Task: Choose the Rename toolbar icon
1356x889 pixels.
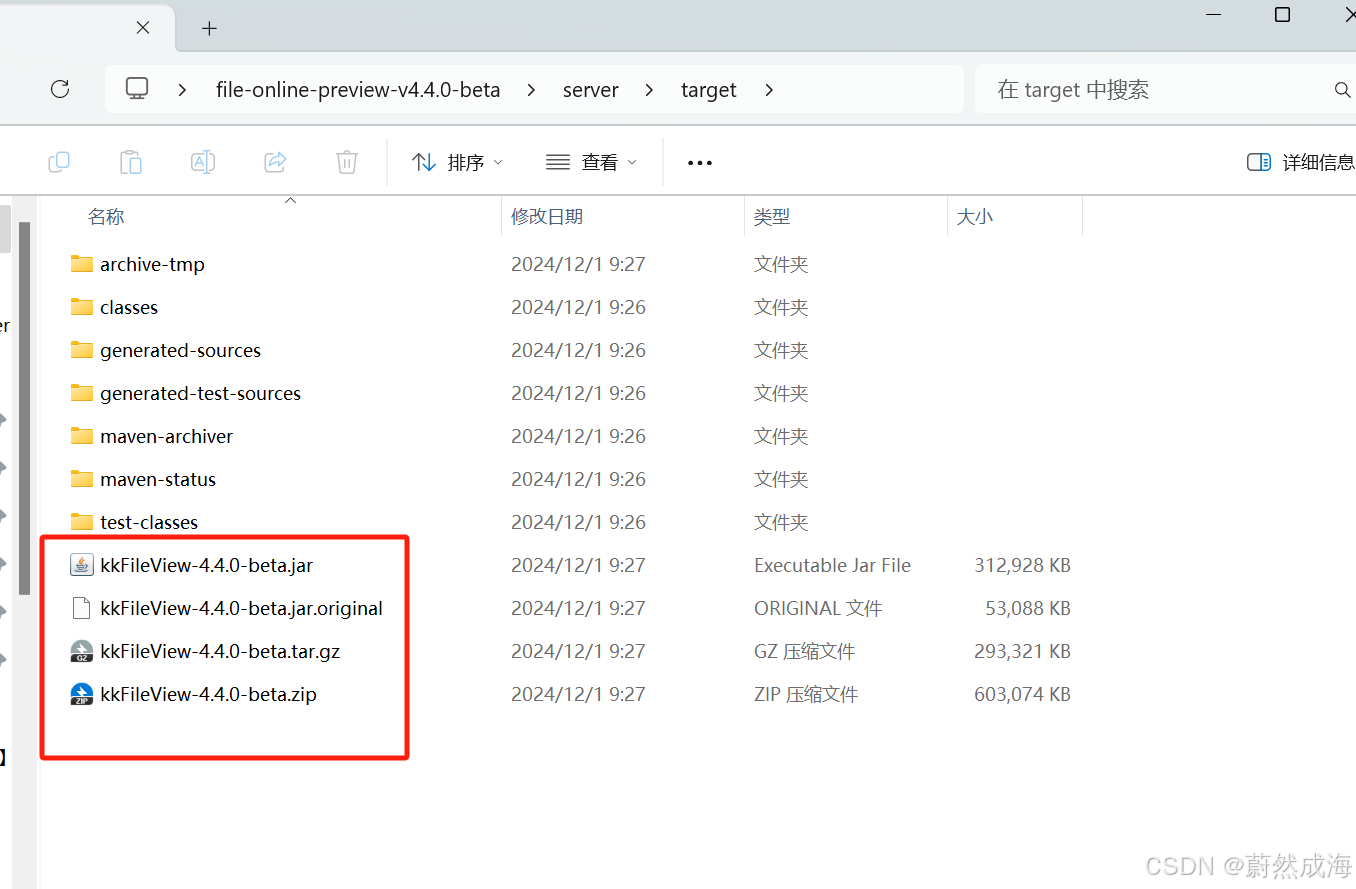Action: click(x=203, y=162)
